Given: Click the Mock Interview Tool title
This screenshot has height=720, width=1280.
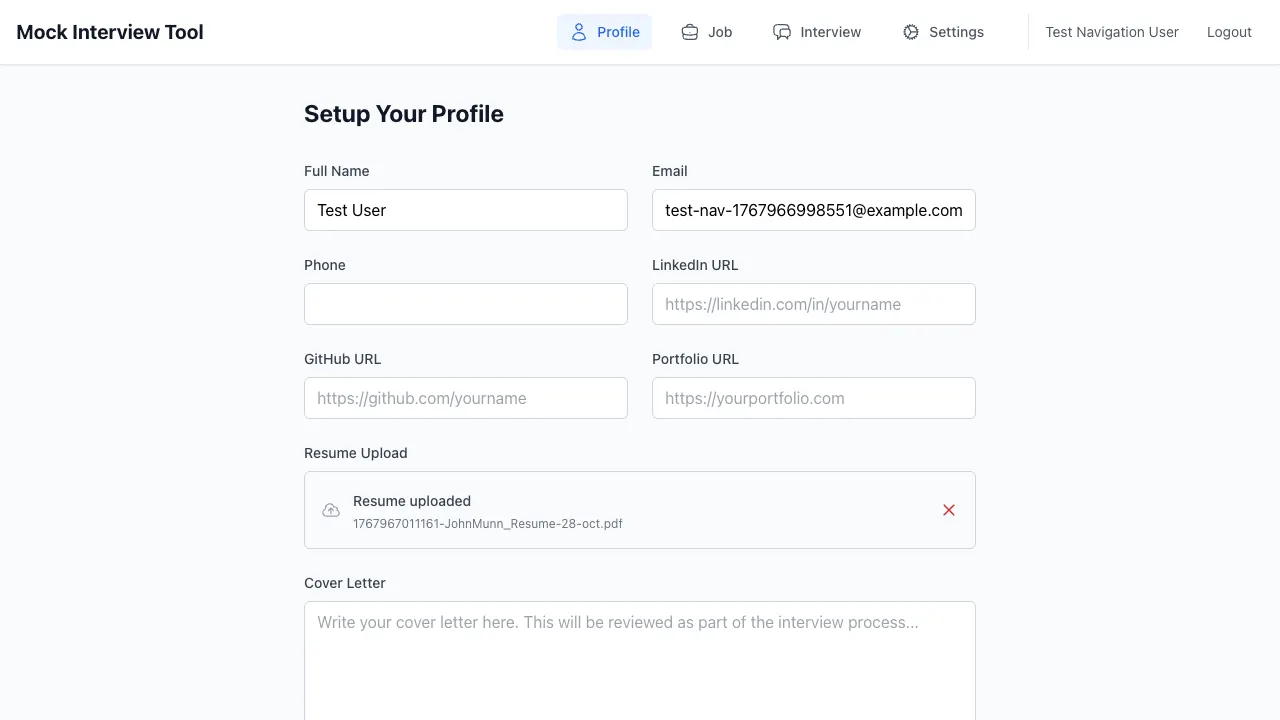Looking at the screenshot, I should point(110,32).
